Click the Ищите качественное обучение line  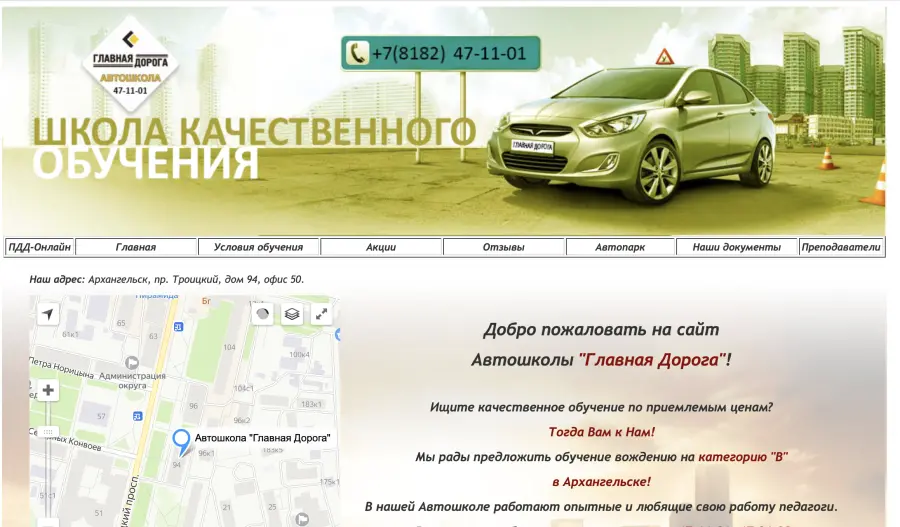tap(601, 407)
